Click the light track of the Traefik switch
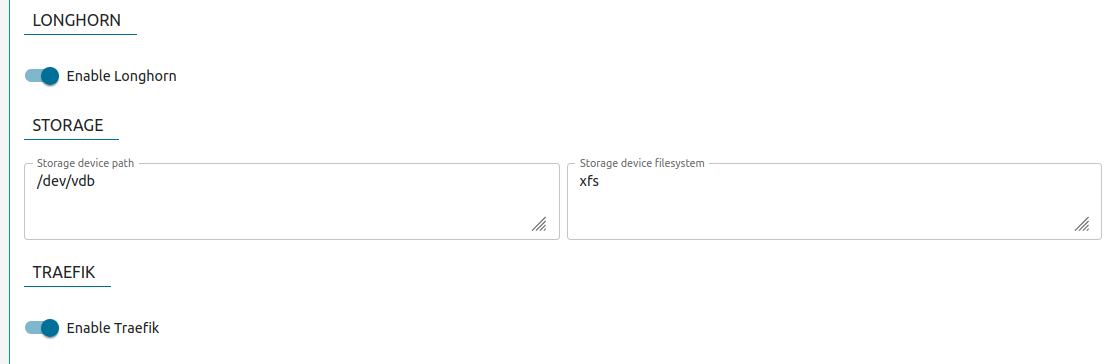 click(x=32, y=328)
